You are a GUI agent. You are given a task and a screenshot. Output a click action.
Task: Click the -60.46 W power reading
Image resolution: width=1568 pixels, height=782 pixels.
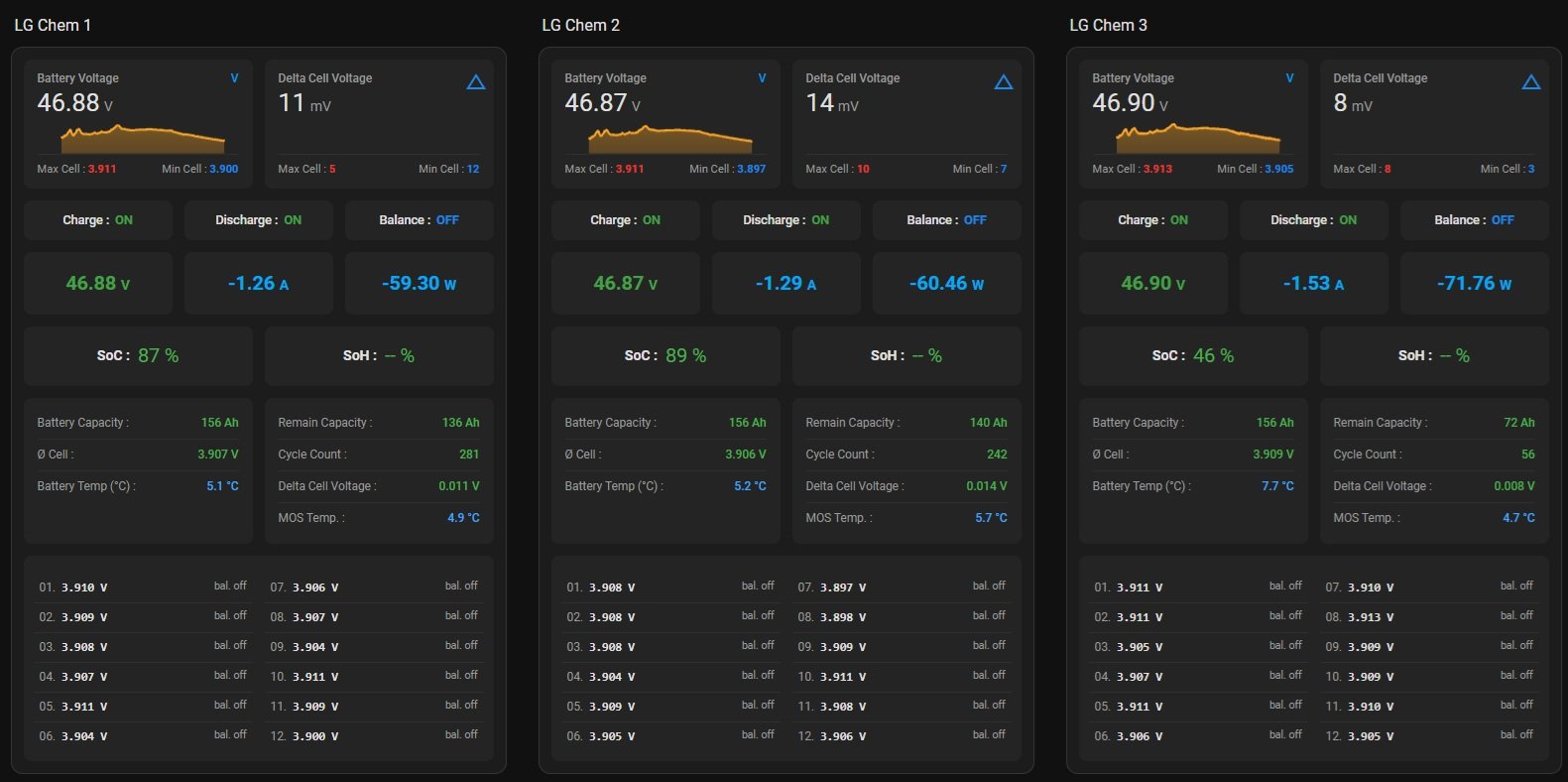click(946, 284)
